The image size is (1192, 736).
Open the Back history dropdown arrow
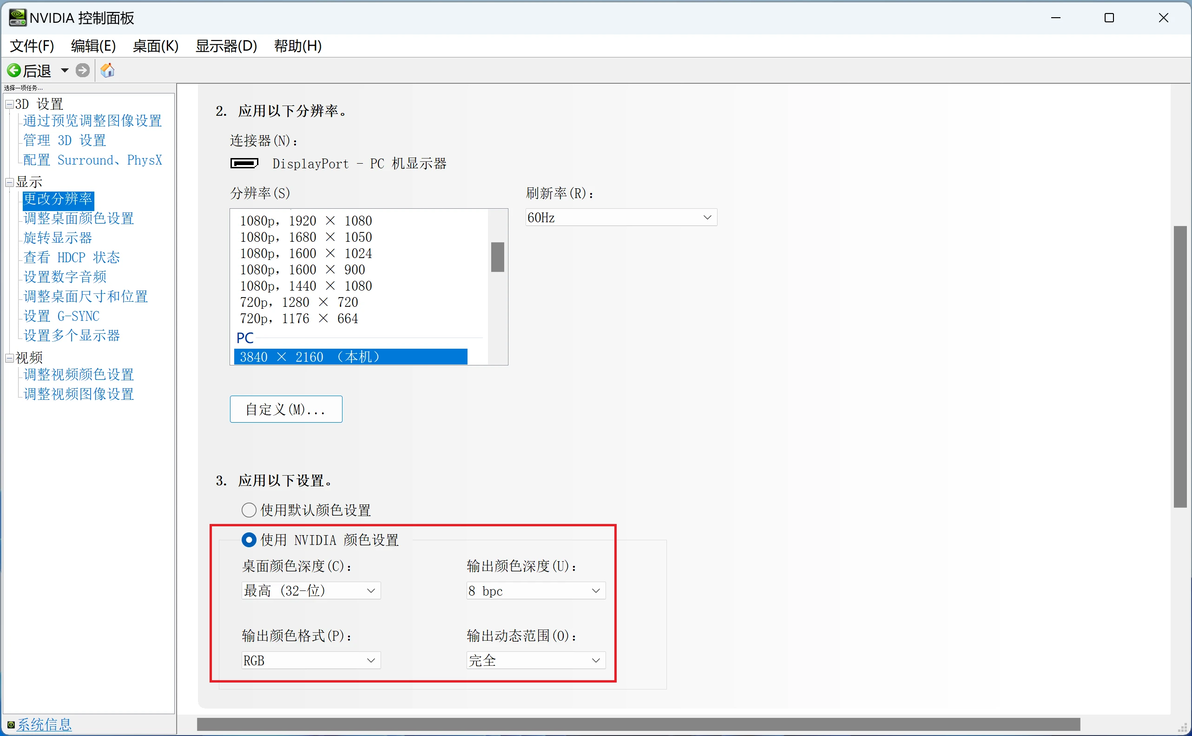65,71
